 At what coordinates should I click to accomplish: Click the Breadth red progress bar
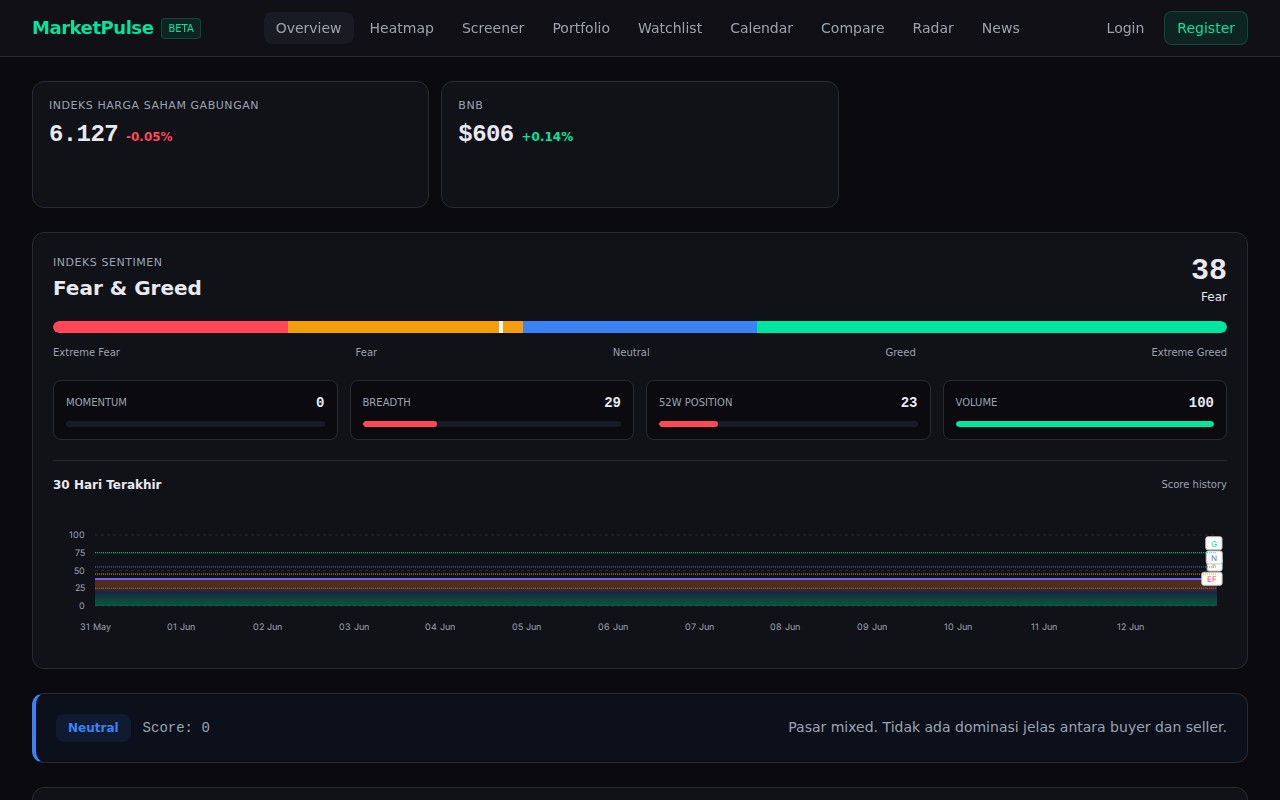tap(400, 424)
